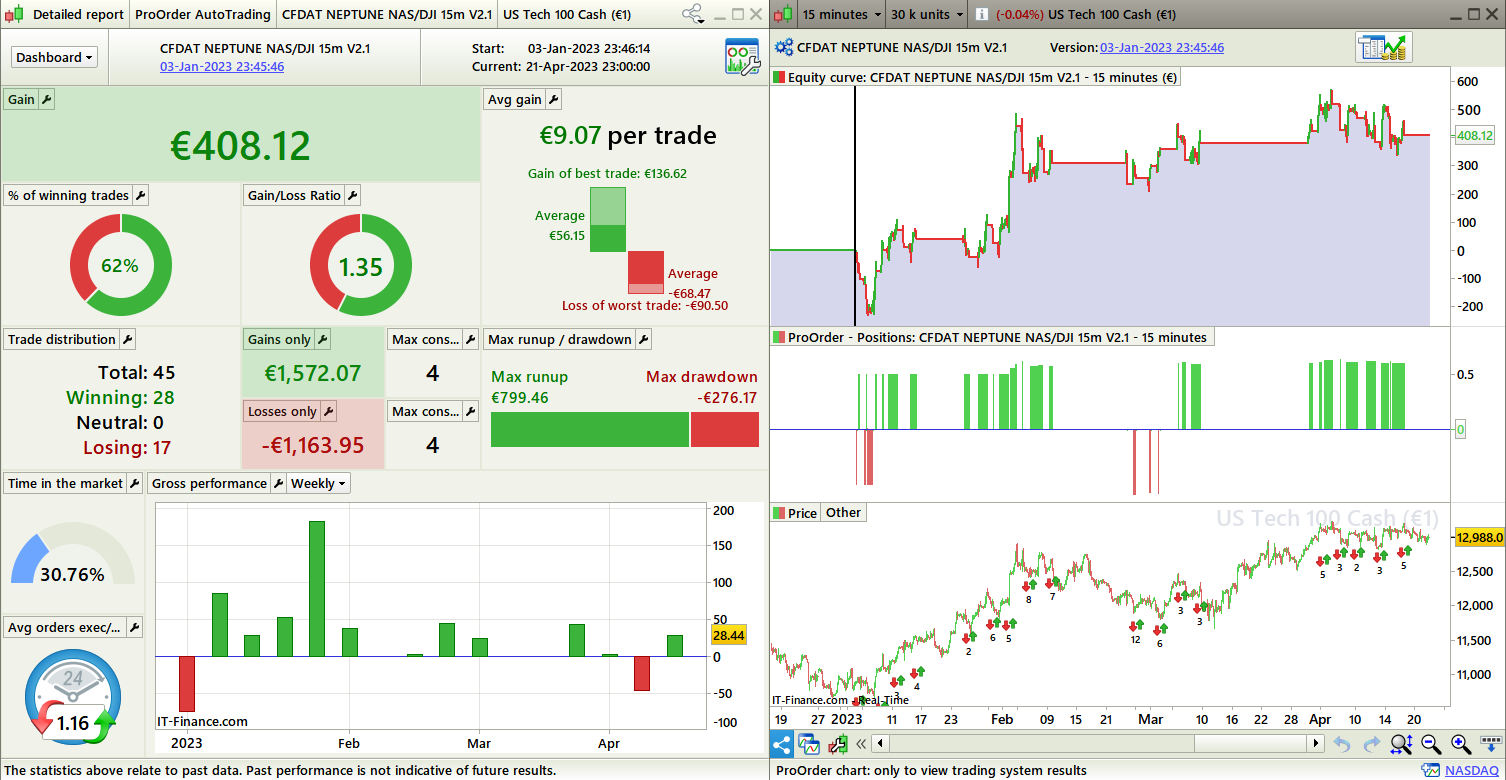Click the ProOrder - Positions panel title label
The height and width of the screenshot is (780, 1506).
(x=992, y=337)
